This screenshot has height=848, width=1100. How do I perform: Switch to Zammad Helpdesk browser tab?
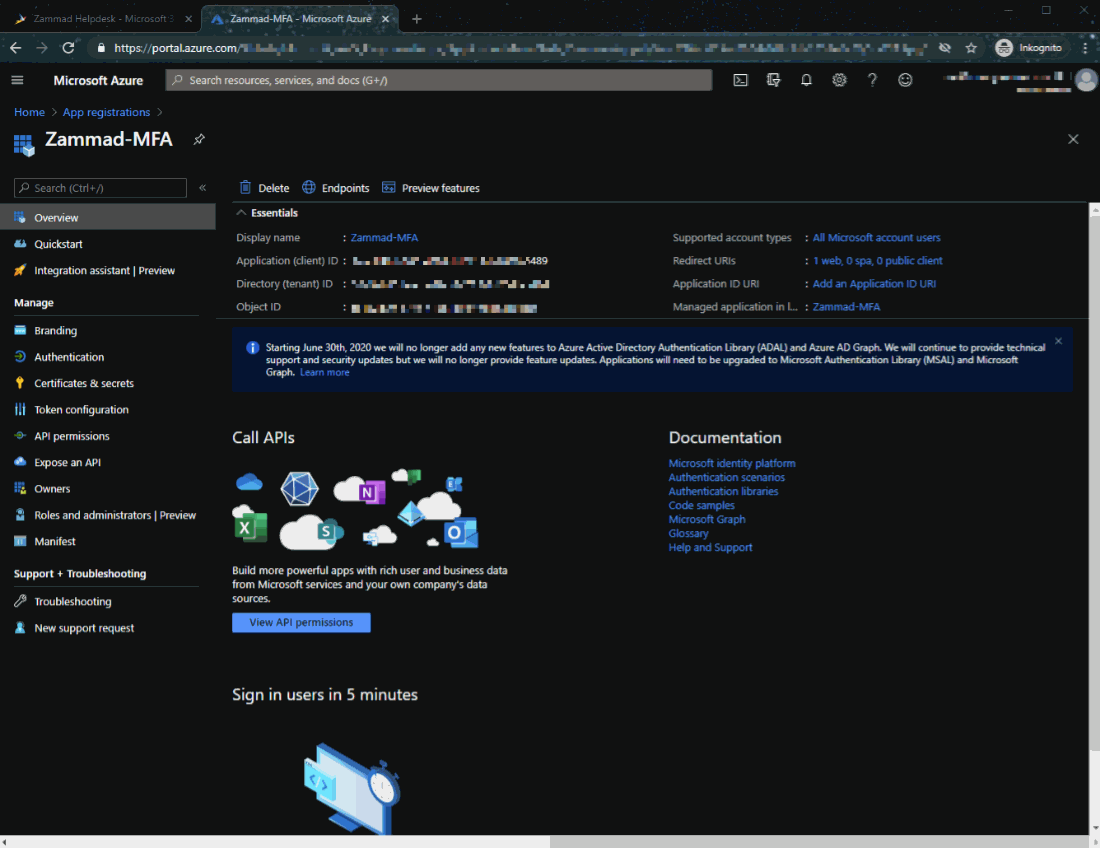point(102,19)
